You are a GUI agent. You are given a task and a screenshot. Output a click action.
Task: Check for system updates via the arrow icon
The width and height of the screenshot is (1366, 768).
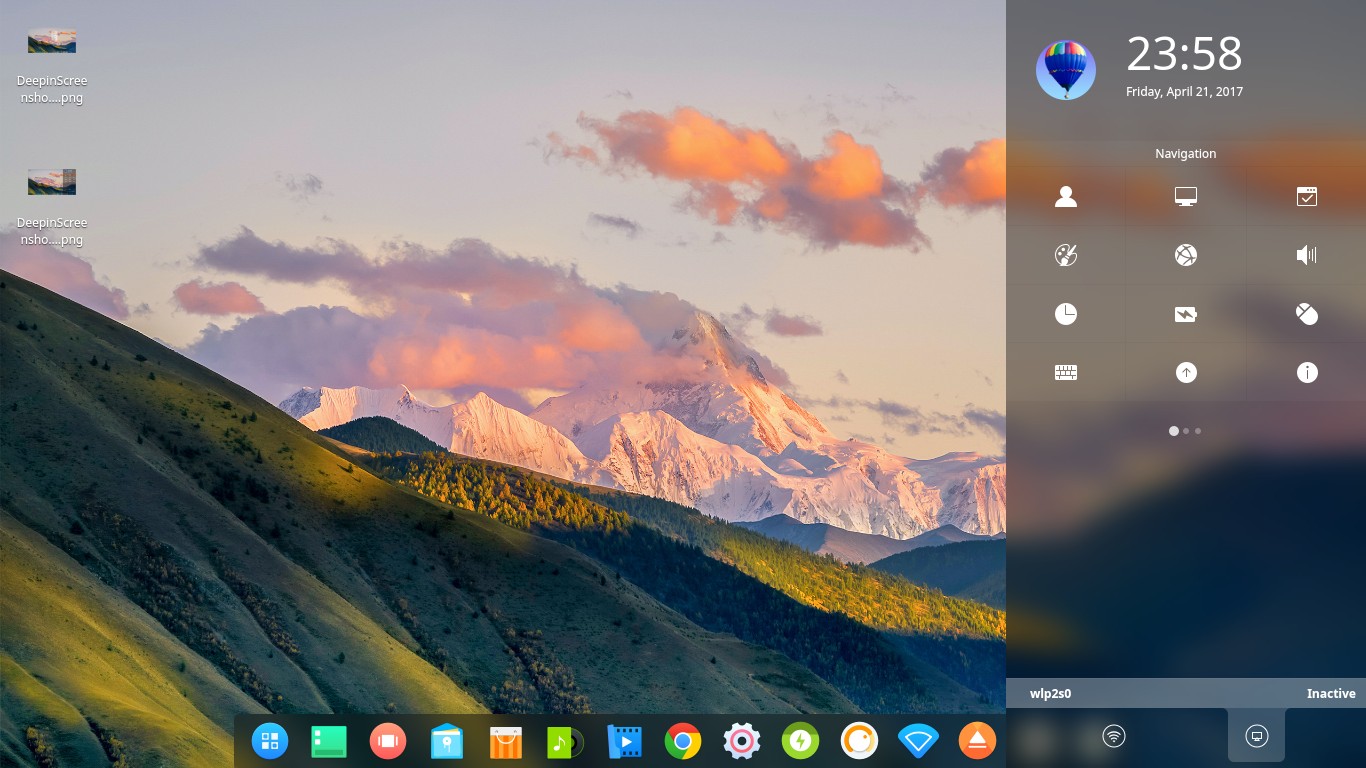[x=1186, y=372]
